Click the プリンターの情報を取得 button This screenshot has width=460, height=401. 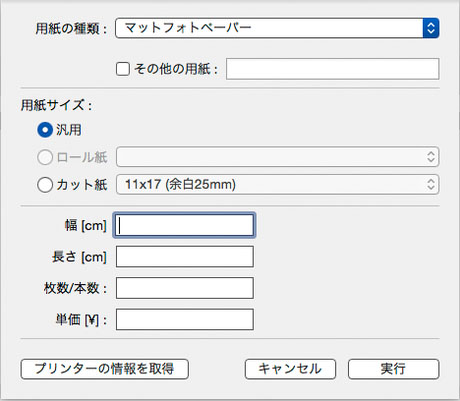click(105, 369)
